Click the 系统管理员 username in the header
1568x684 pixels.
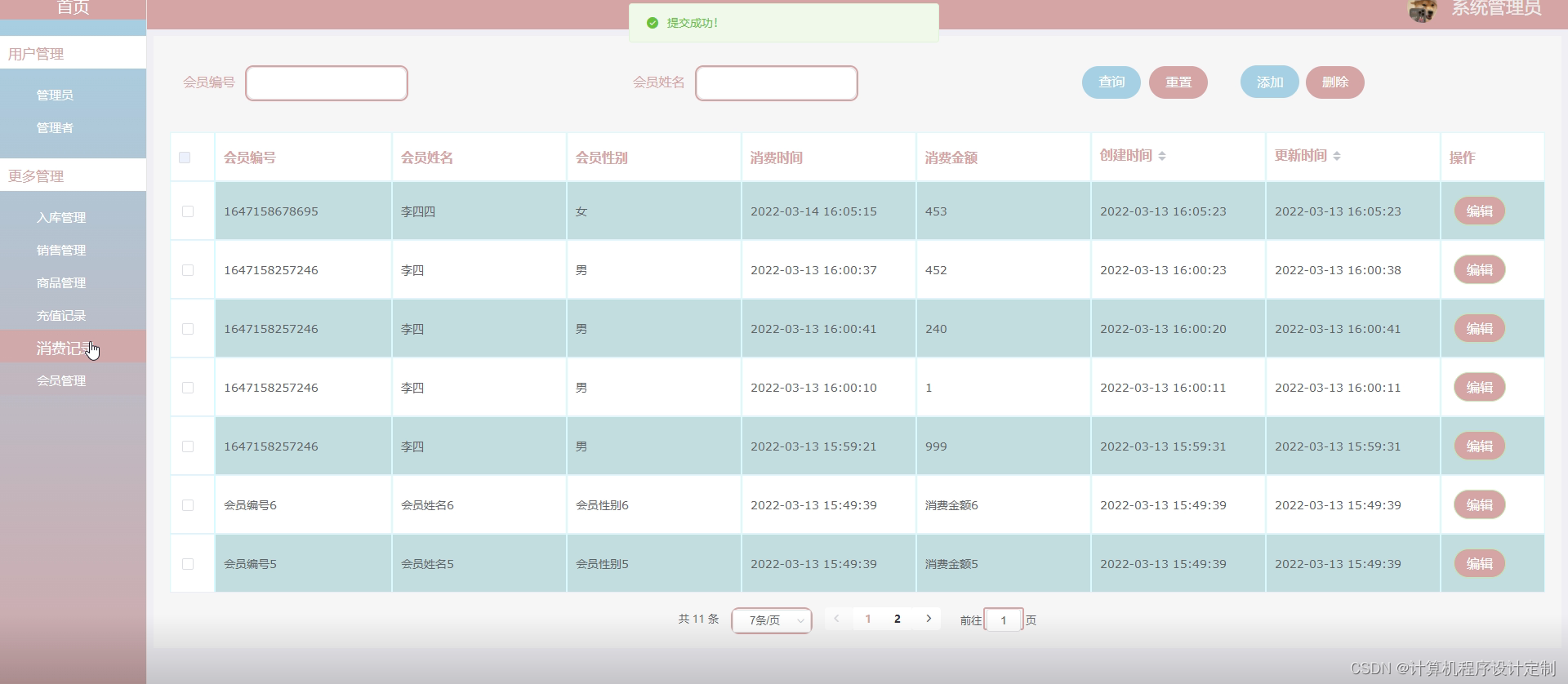[1496, 8]
